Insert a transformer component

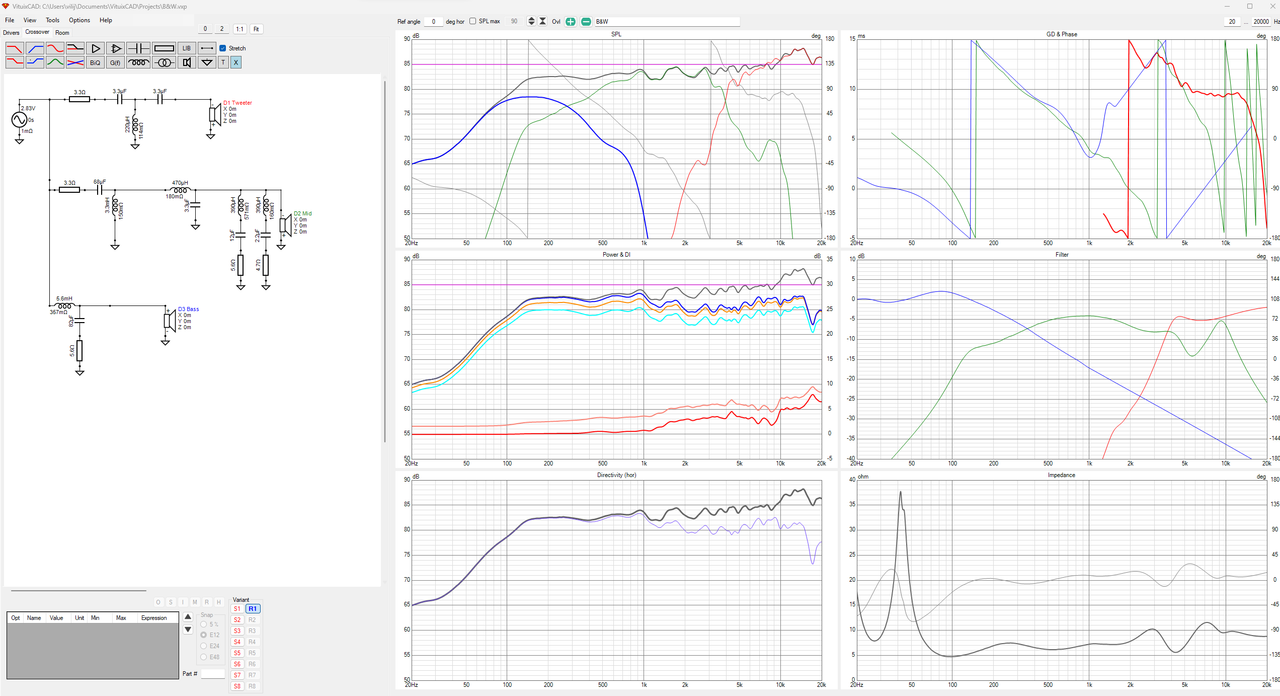tap(164, 63)
